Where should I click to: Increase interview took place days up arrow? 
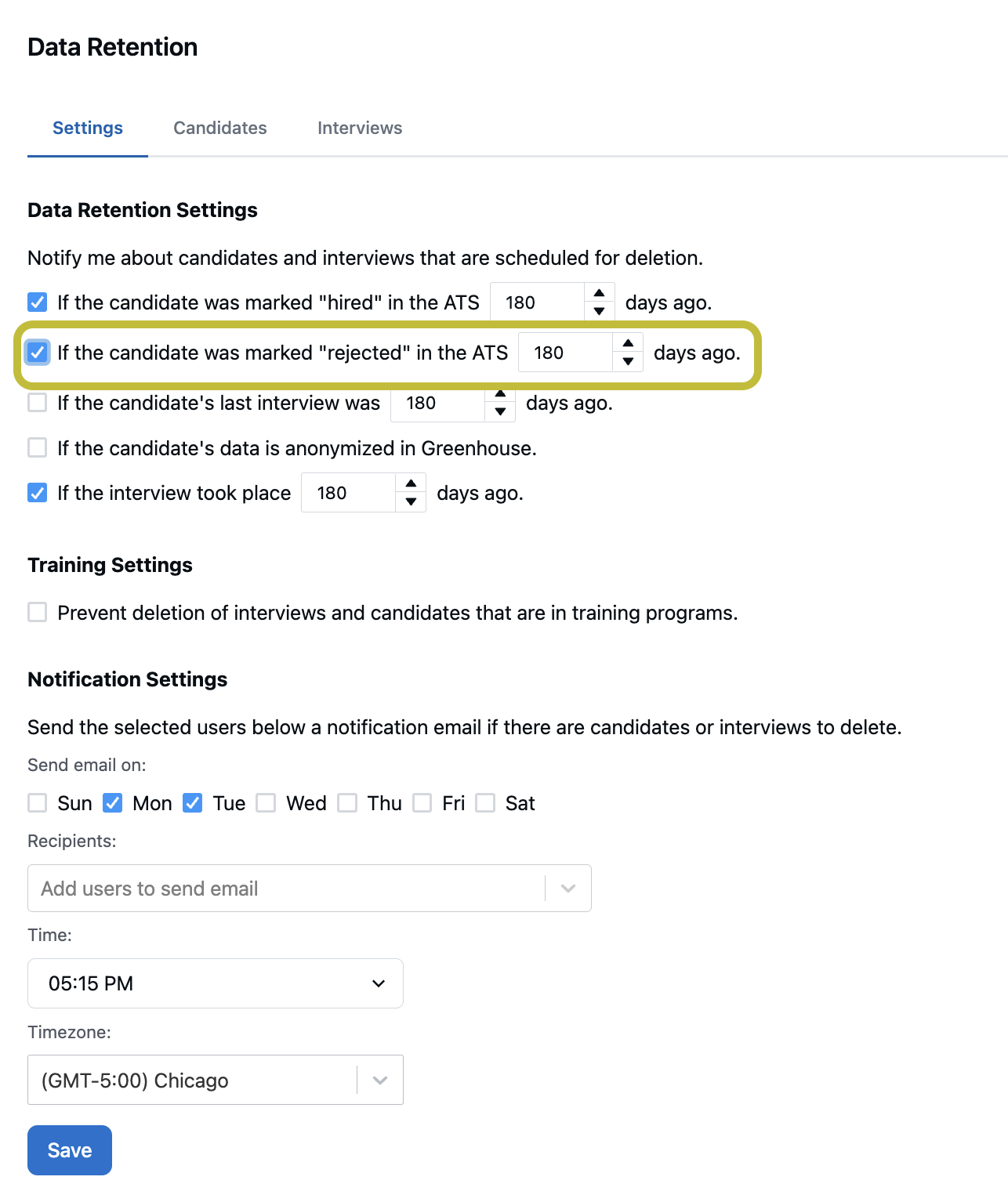pyautogui.click(x=411, y=483)
